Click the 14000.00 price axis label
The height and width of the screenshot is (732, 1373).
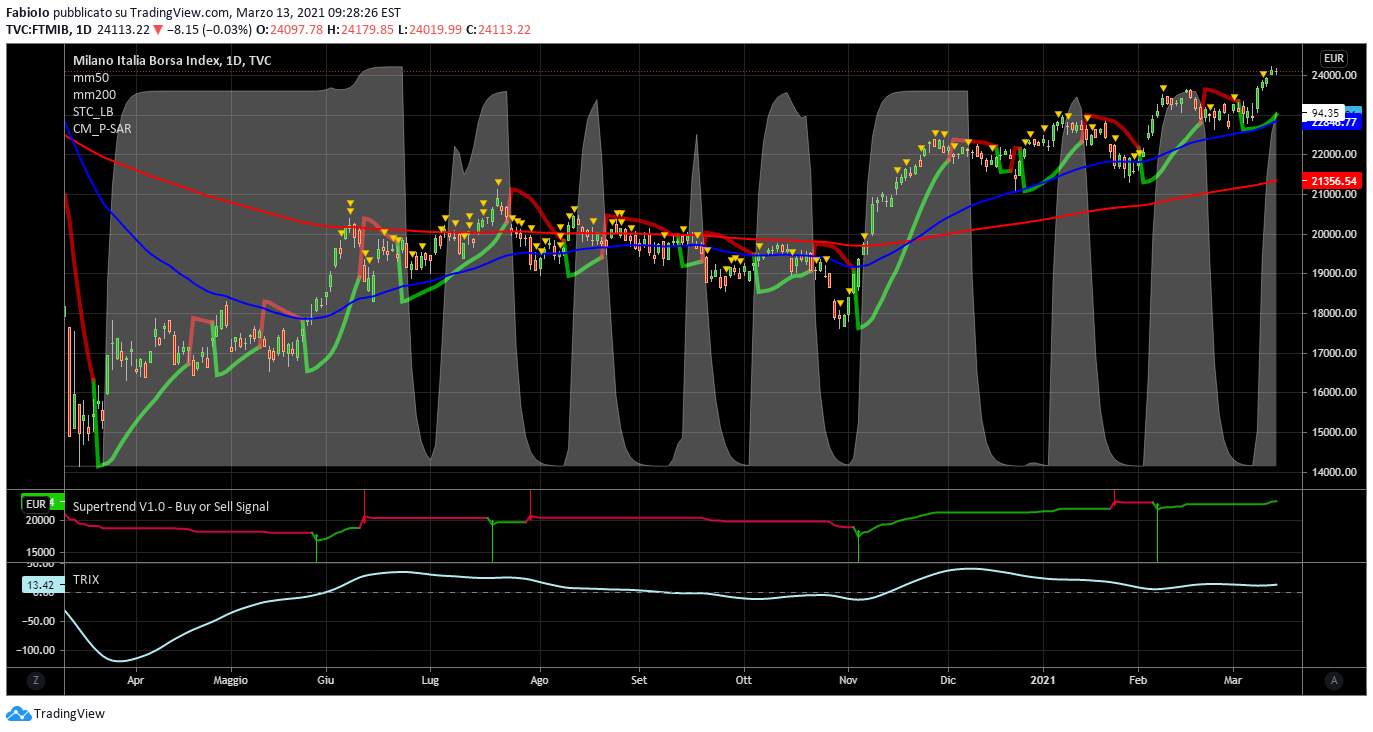pyautogui.click(x=1335, y=472)
